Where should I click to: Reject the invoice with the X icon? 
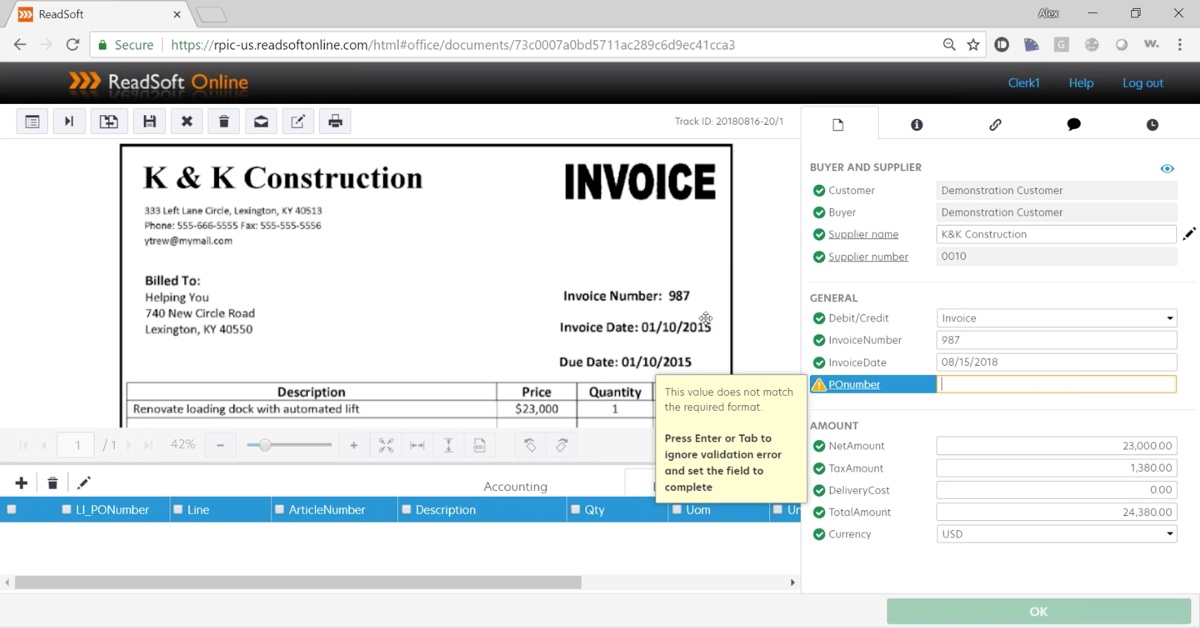tap(186, 120)
